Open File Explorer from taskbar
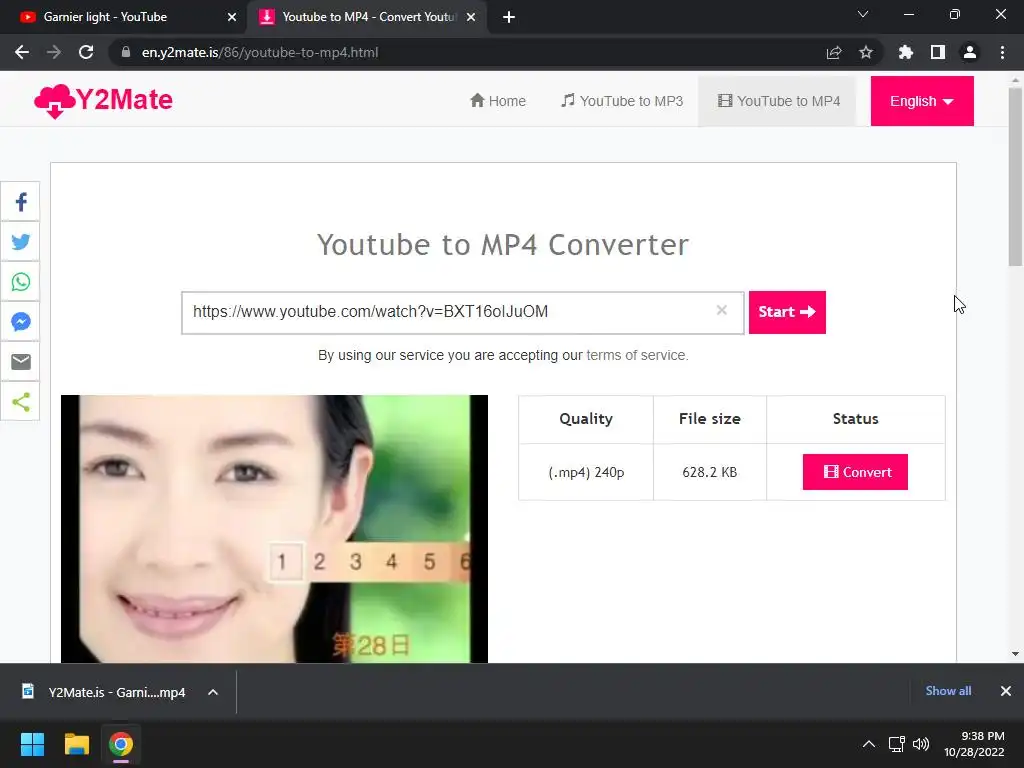The image size is (1024, 768). coord(76,744)
